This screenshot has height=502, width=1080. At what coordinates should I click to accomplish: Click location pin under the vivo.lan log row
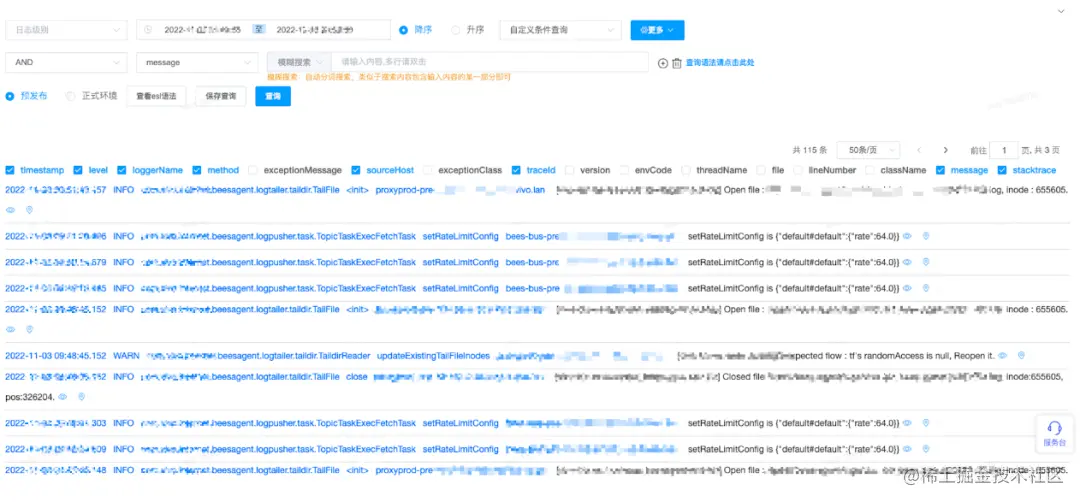tap(29, 210)
